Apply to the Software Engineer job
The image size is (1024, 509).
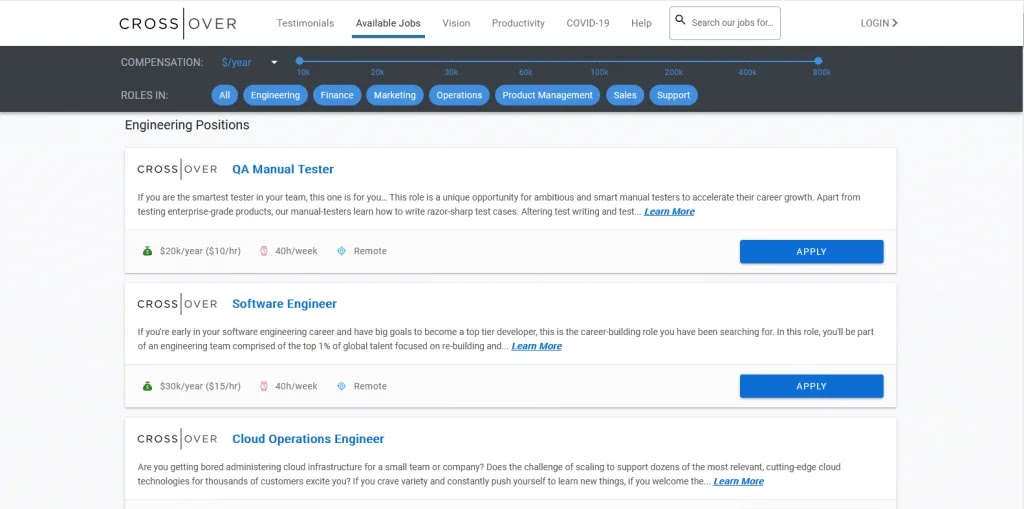(x=812, y=386)
